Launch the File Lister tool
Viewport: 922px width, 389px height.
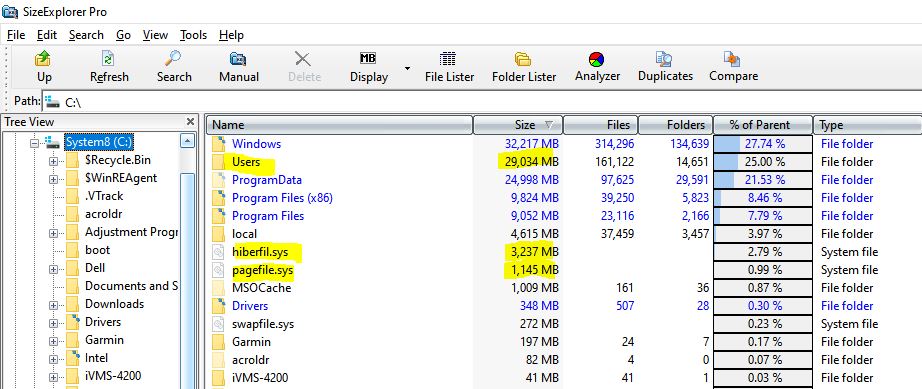449,66
